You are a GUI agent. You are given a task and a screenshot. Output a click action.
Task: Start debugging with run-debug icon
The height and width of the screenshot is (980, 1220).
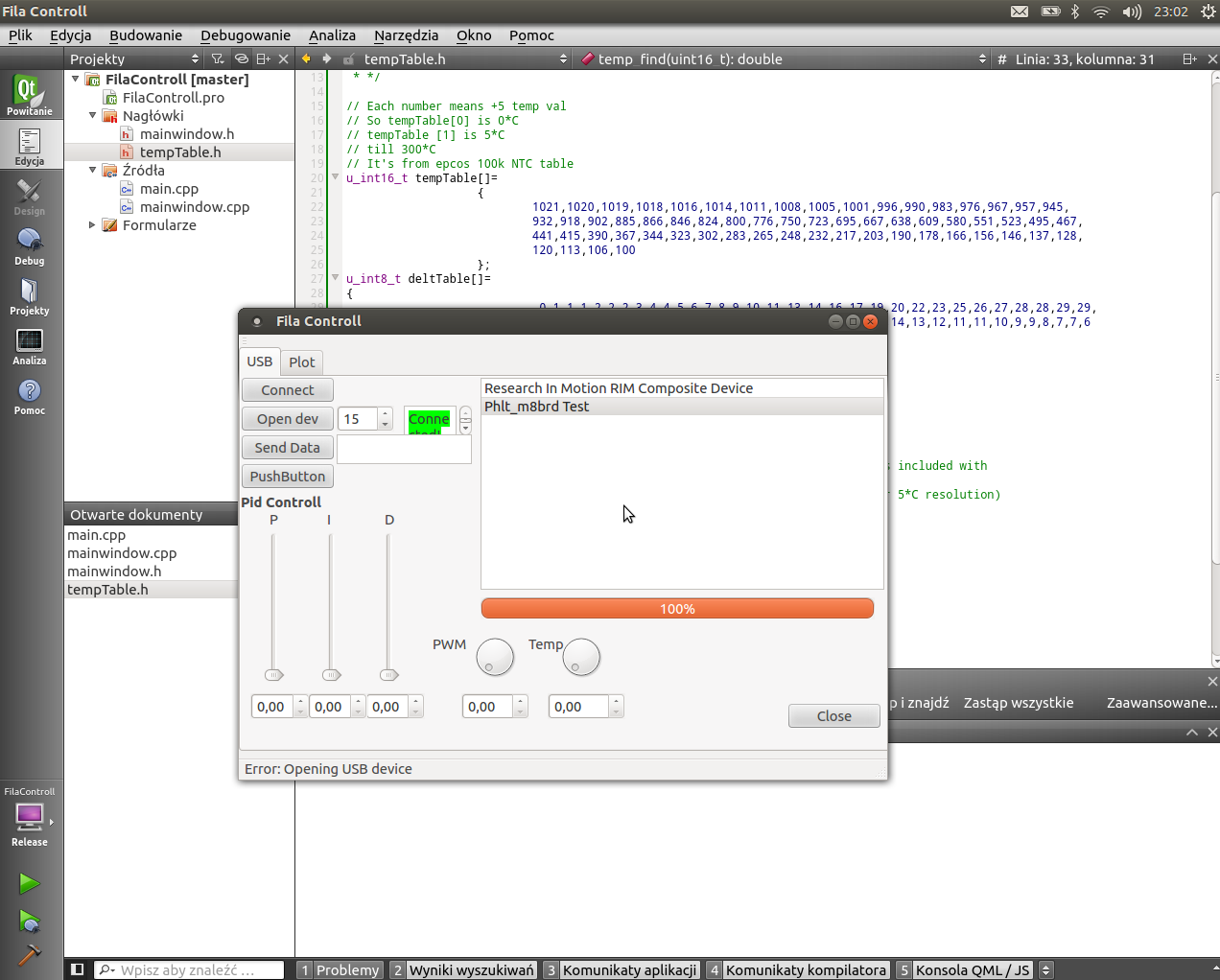pos(30,922)
